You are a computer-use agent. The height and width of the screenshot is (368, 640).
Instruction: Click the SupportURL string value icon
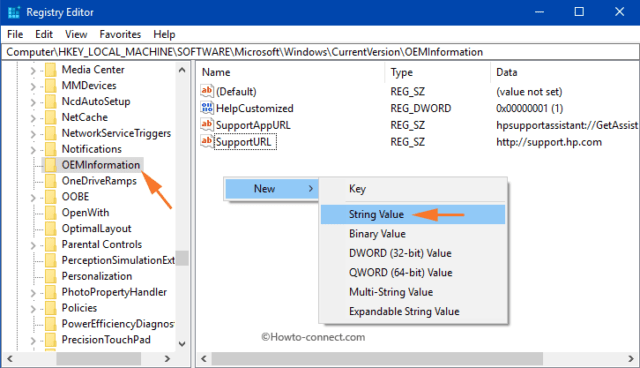point(207,142)
